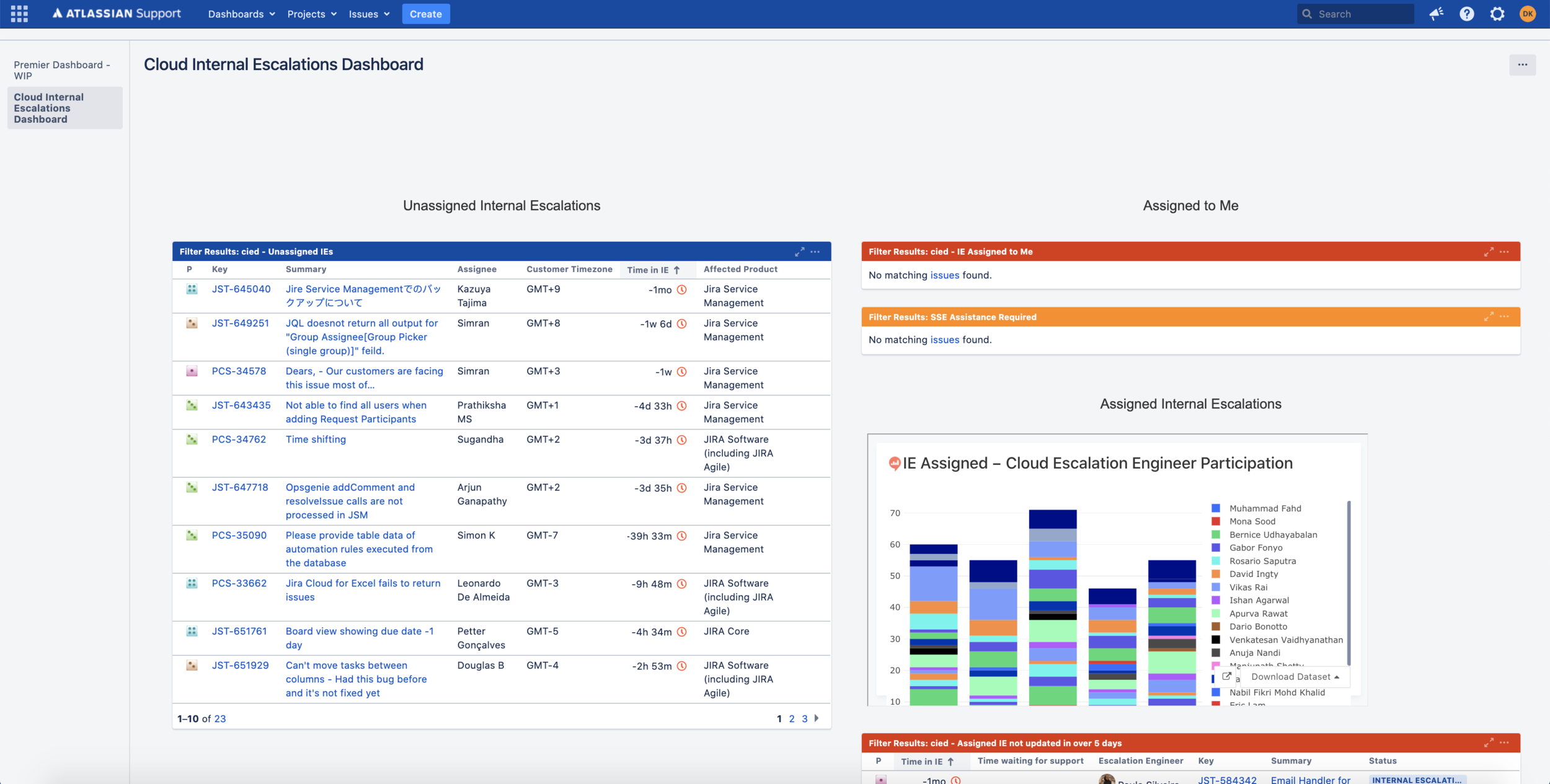1550x784 pixels.
Task: Click Bernice Udhayabalan legend color swatch
Action: click(1215, 534)
